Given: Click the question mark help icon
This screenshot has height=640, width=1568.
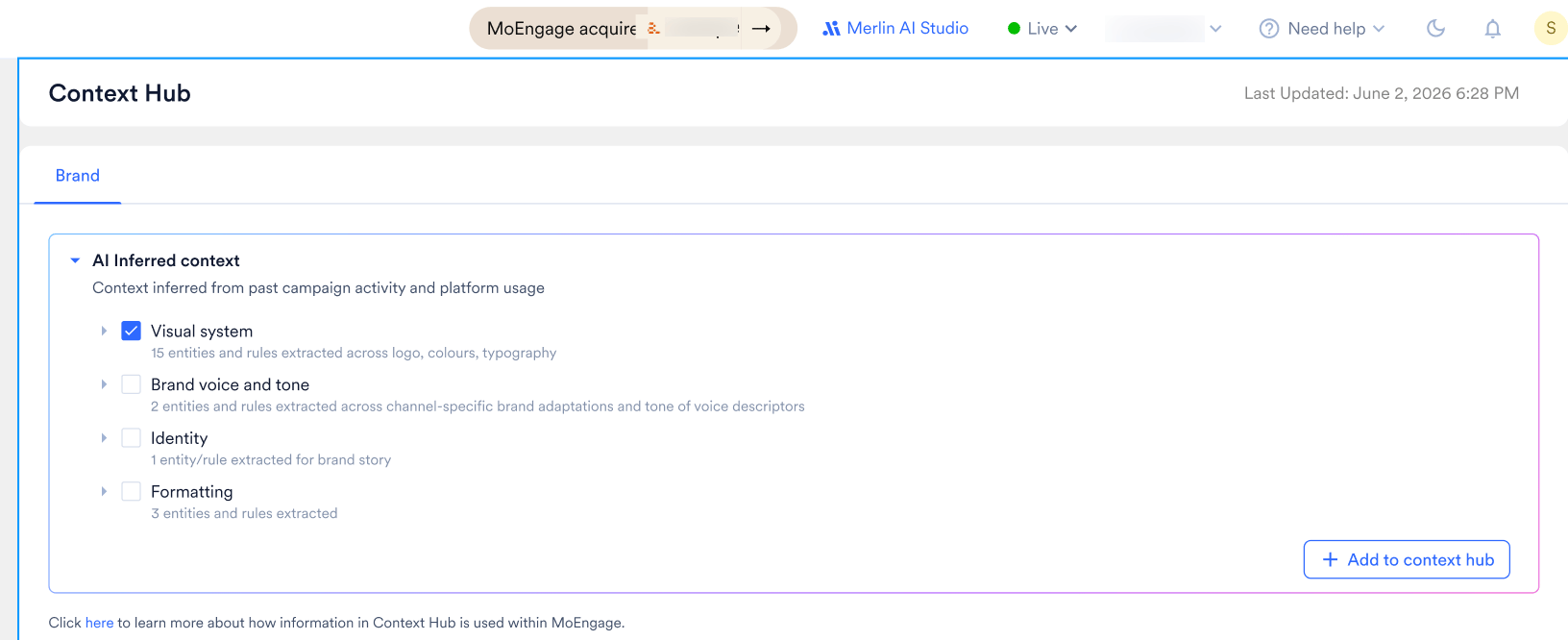Looking at the screenshot, I should 1269,29.
